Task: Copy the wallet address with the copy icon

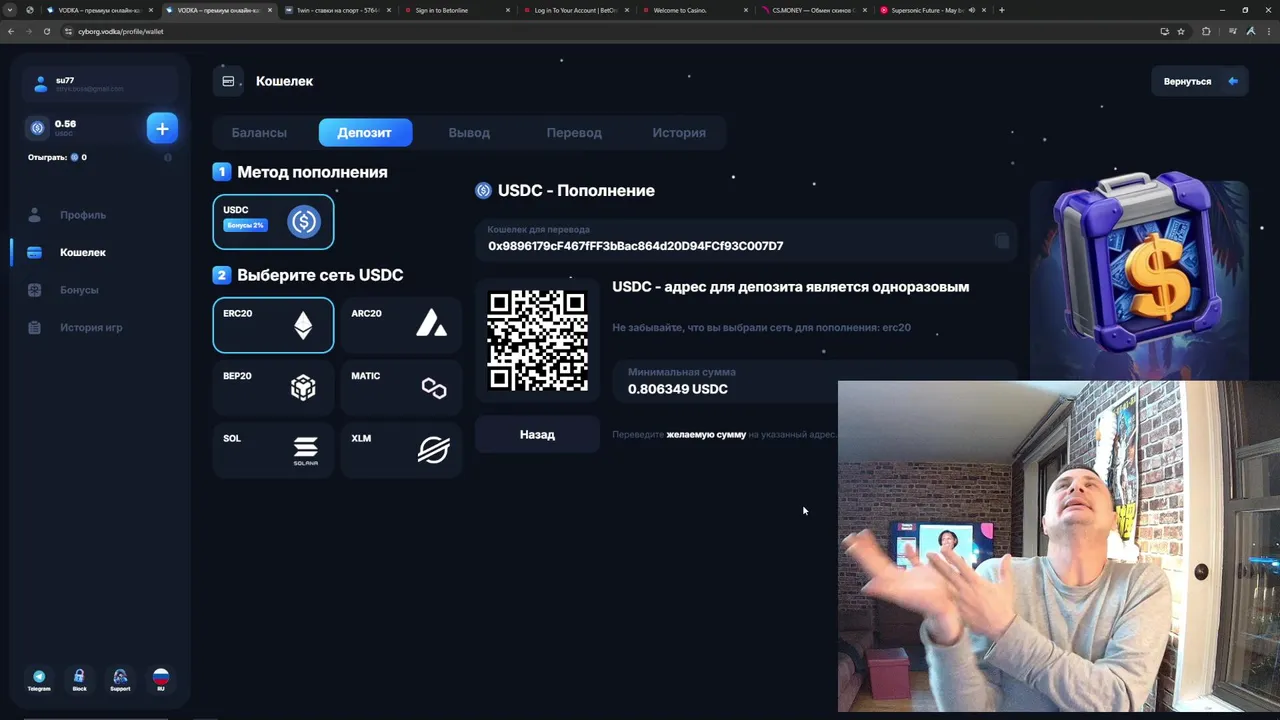Action: (x=1001, y=241)
